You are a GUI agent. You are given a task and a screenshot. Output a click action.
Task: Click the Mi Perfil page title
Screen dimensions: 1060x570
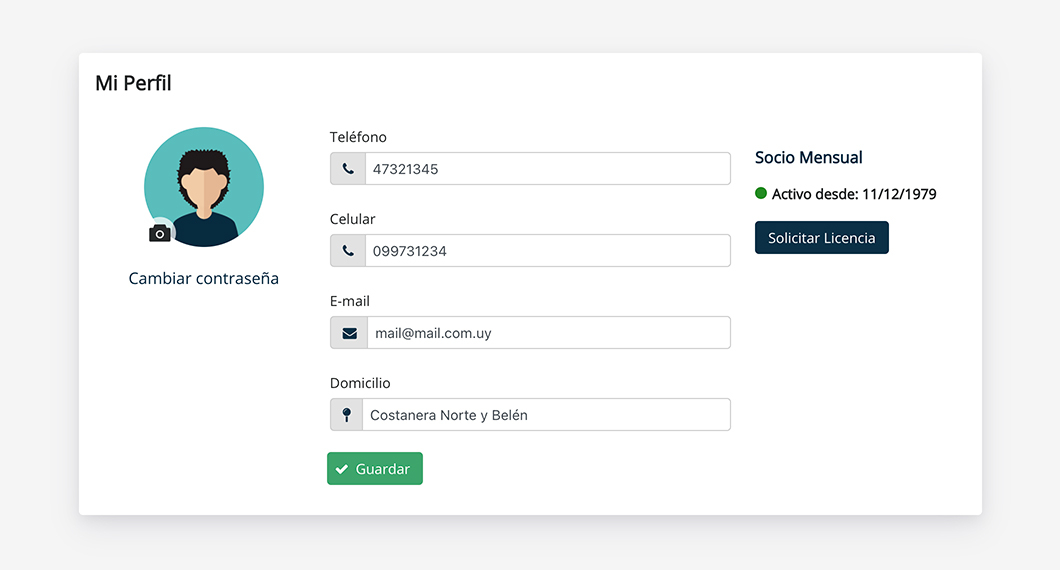[x=133, y=83]
